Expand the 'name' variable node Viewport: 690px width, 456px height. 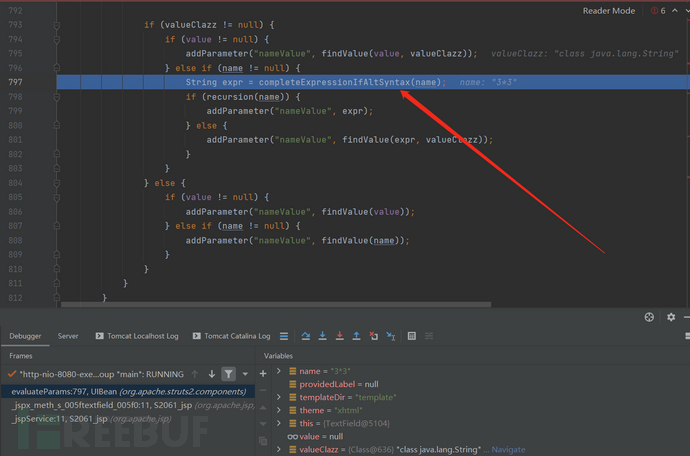279,370
